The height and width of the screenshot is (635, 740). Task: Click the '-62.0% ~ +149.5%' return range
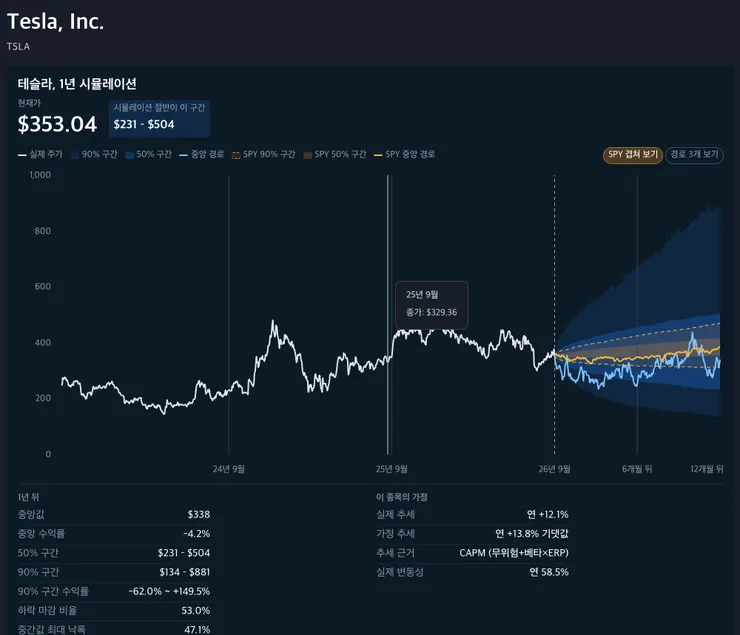coord(169,591)
